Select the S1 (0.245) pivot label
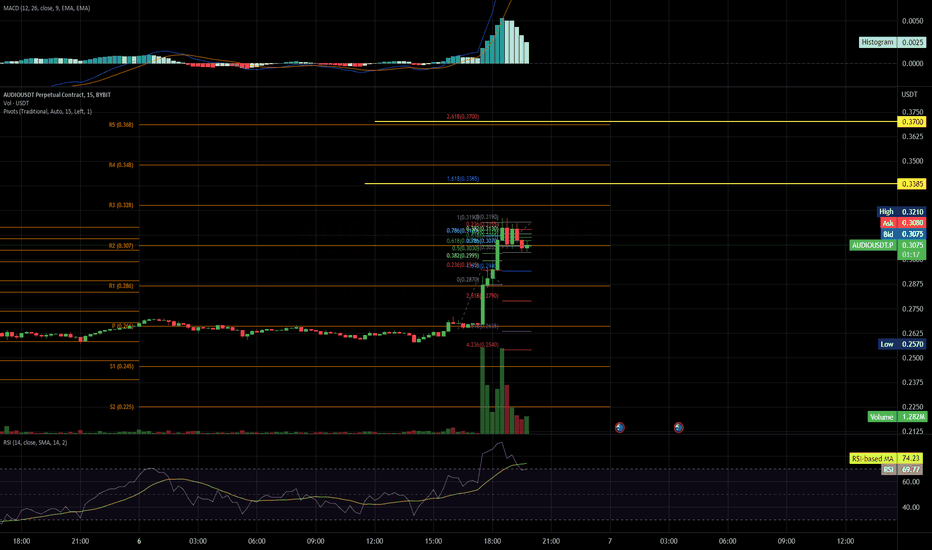Viewport: 932px width, 550px height. point(121,366)
